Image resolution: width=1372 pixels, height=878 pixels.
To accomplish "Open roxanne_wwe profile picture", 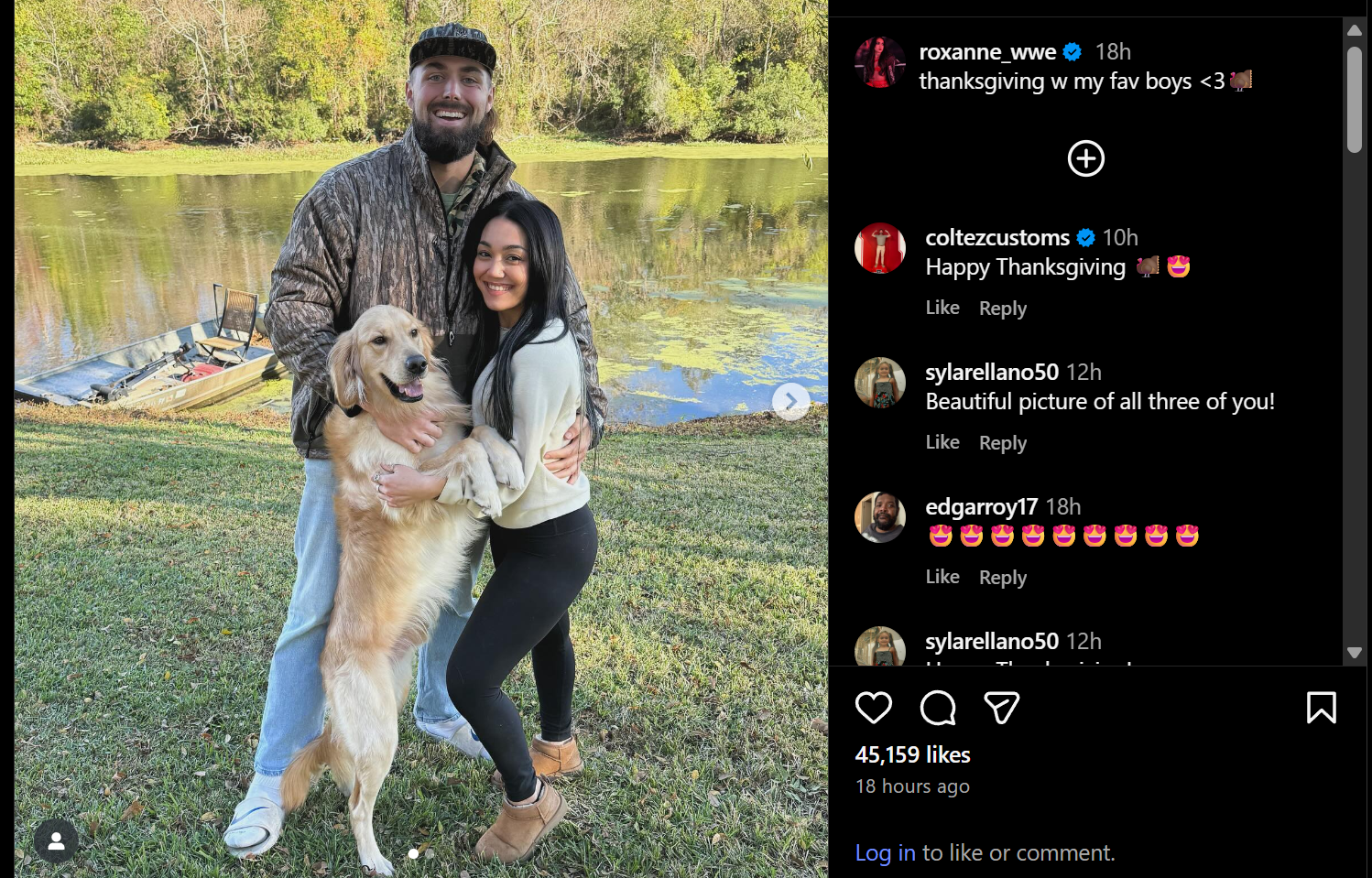I will (x=880, y=62).
